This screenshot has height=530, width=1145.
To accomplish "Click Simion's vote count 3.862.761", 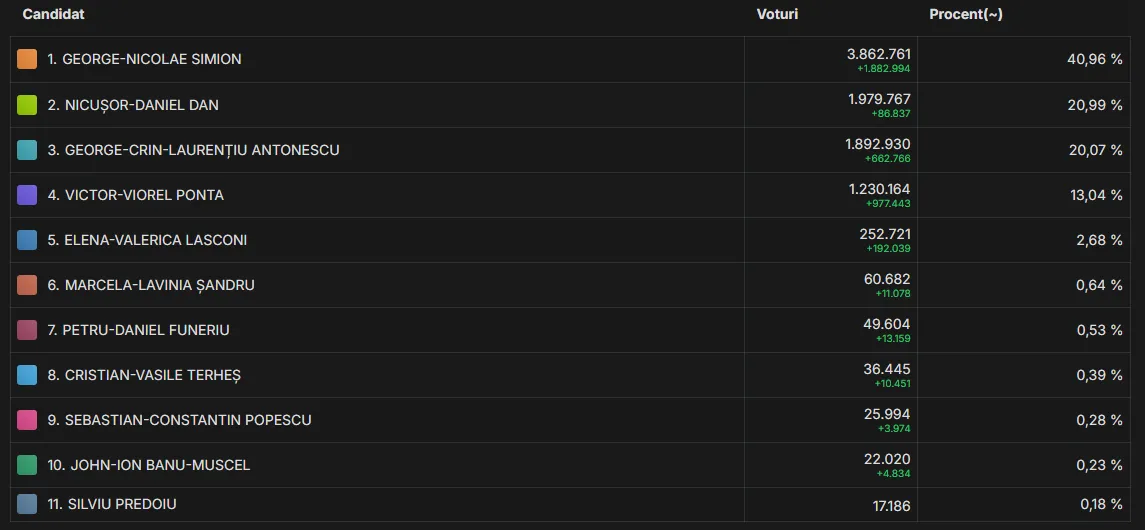I will click(878, 54).
